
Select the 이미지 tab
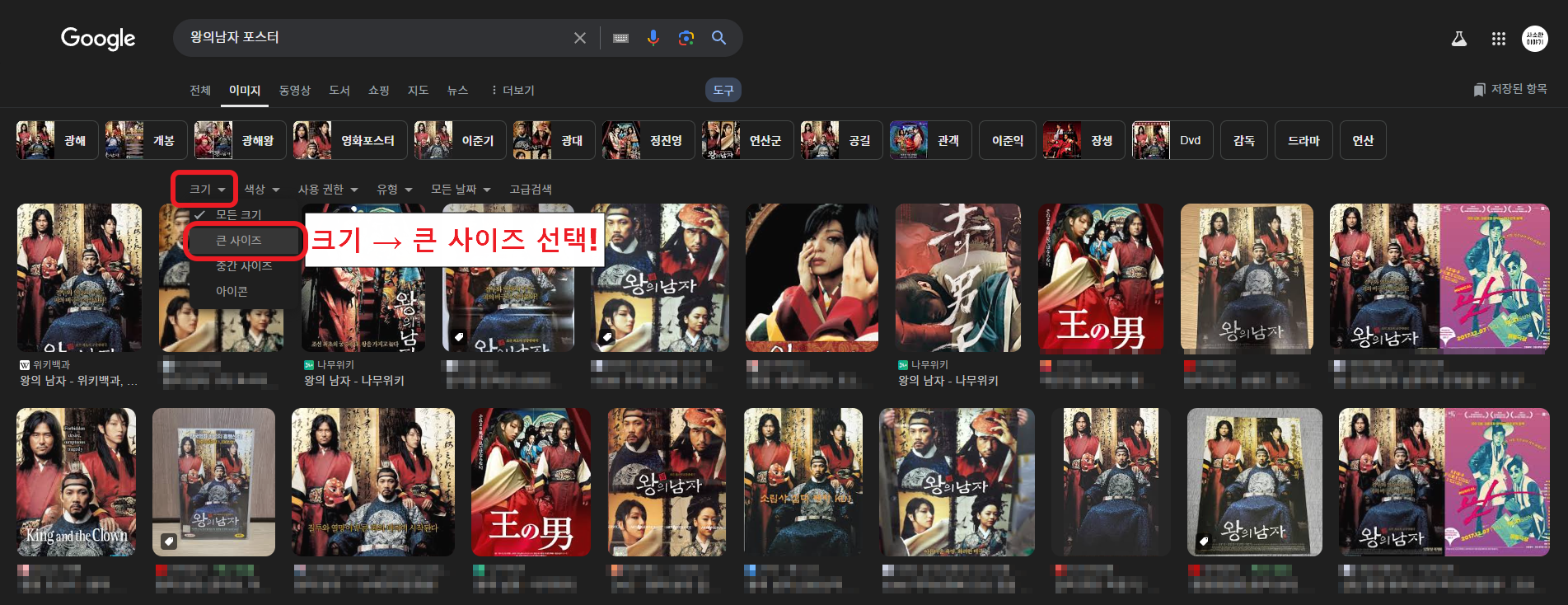(x=245, y=90)
